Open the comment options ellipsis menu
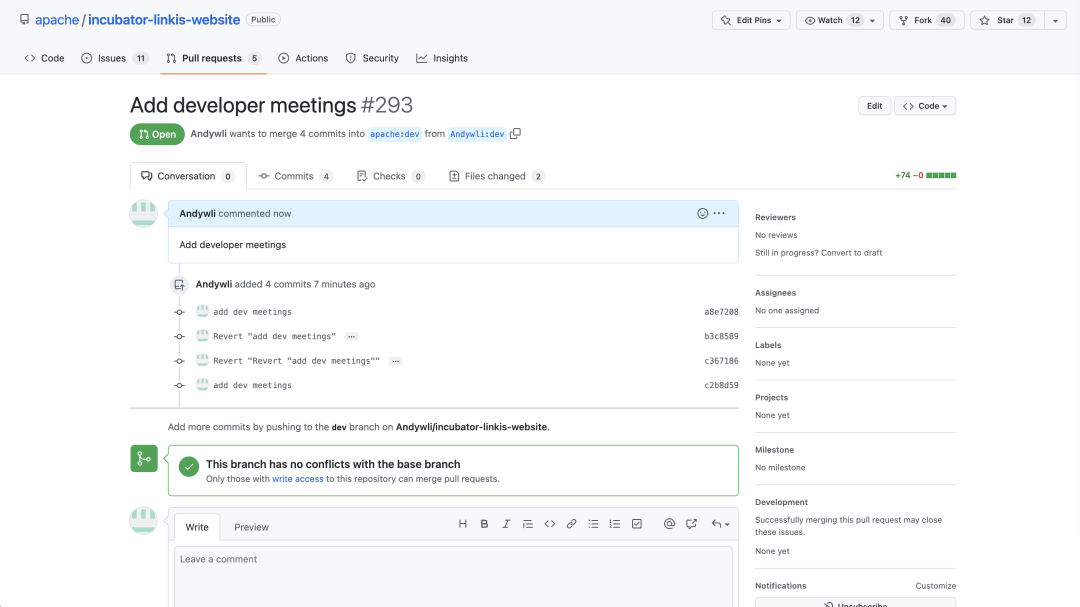 tap(719, 214)
